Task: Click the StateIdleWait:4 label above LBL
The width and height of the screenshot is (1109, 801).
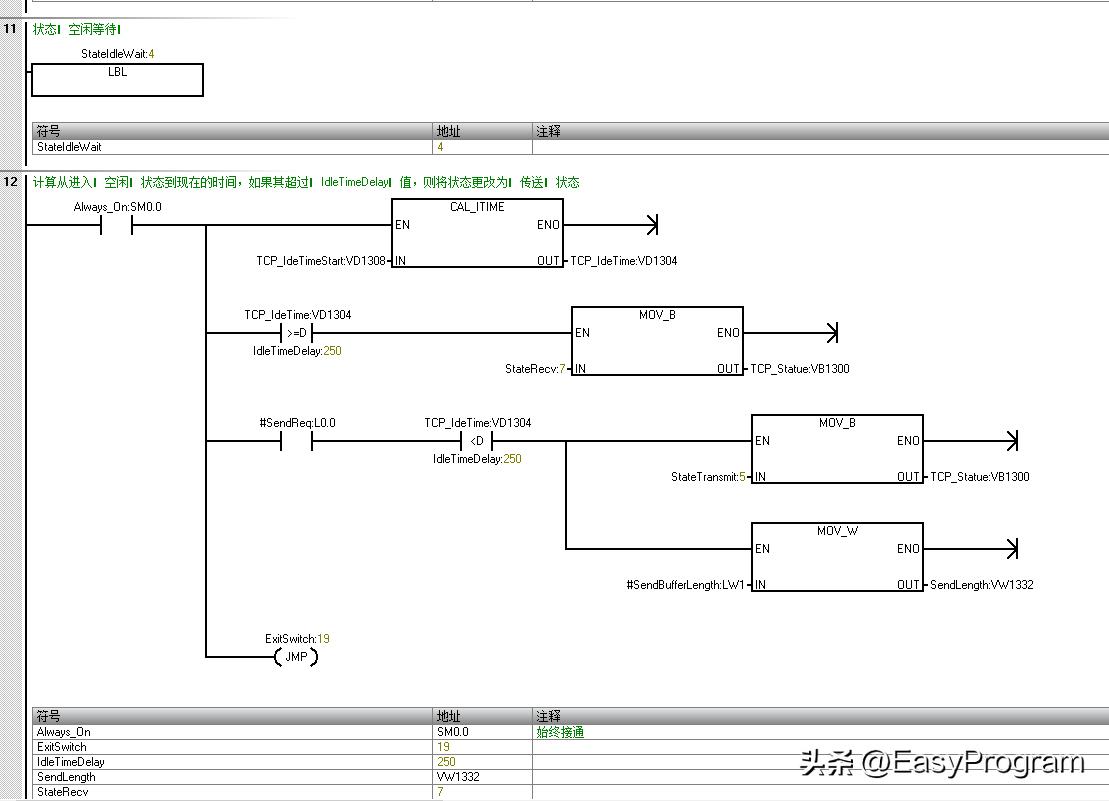Action: coord(117,54)
